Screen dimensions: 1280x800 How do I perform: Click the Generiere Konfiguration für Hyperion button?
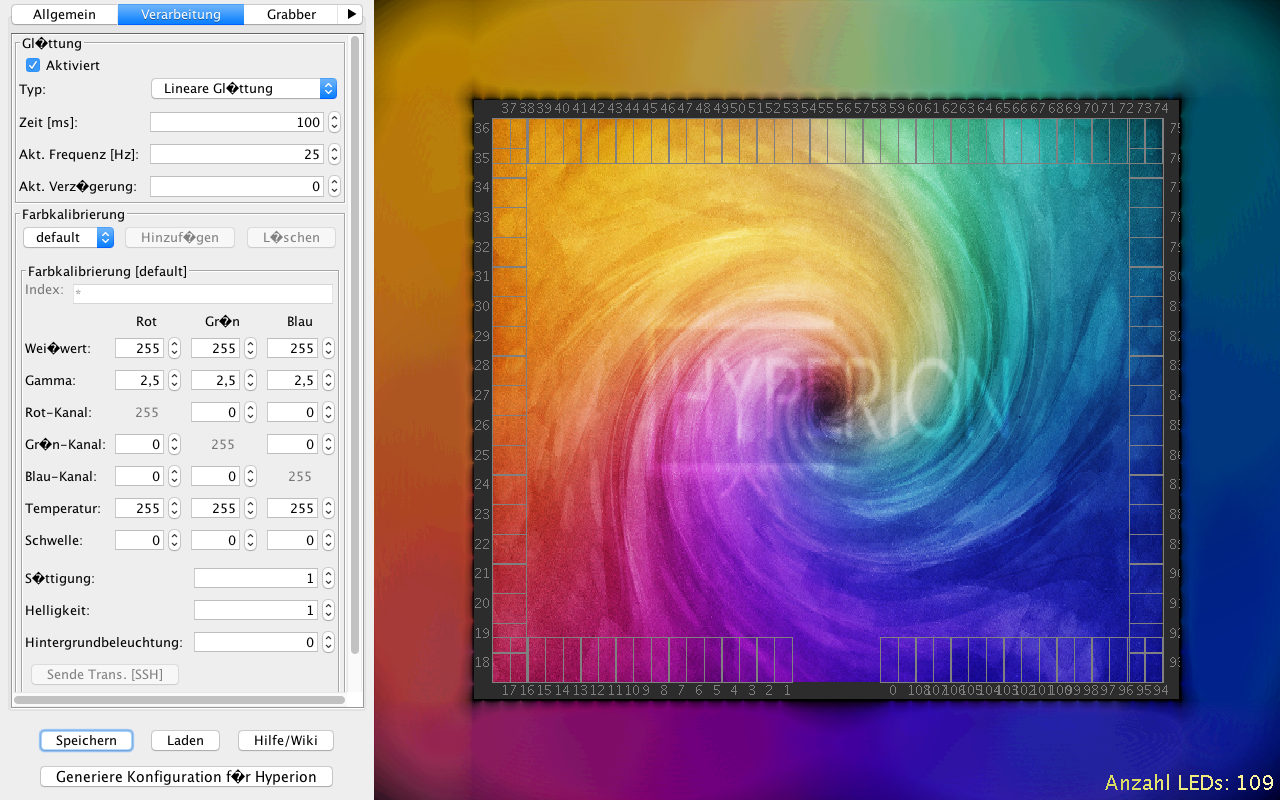(x=186, y=777)
